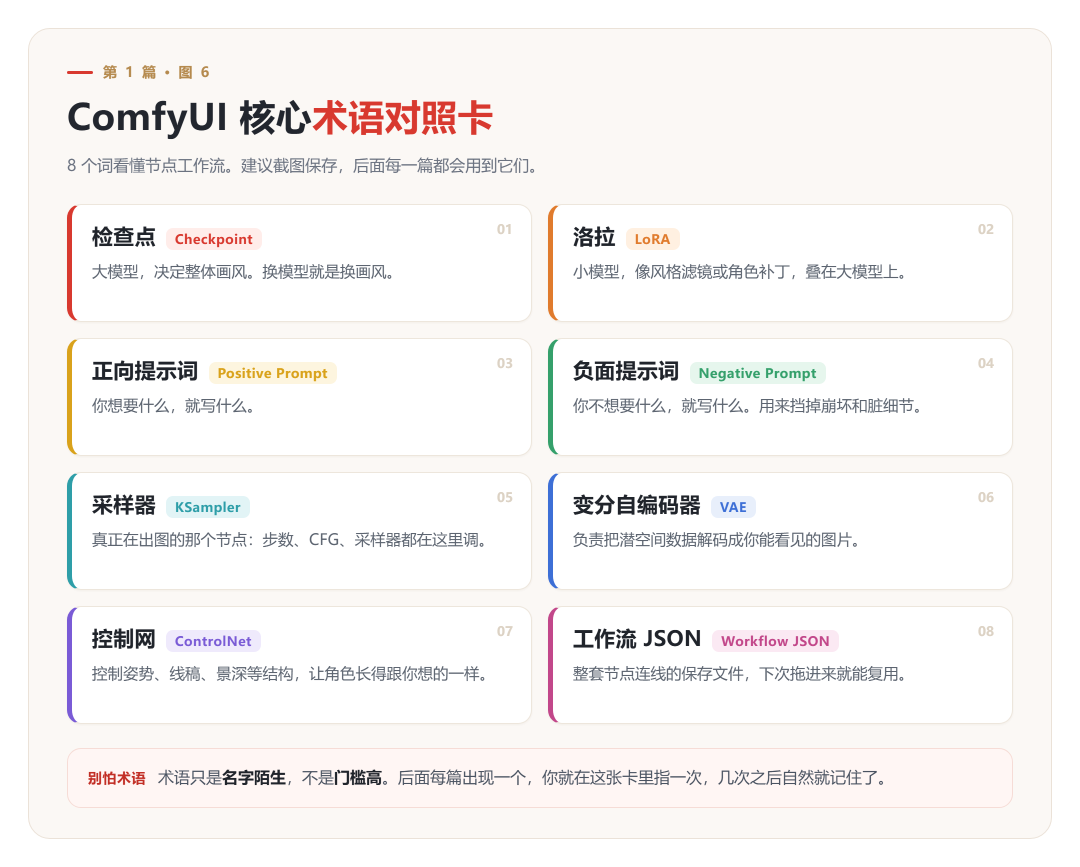This screenshot has height=867, width=1080.
Task: Click the description beginning '真正在出图的那个节点'
Action: pyautogui.click(x=289, y=540)
